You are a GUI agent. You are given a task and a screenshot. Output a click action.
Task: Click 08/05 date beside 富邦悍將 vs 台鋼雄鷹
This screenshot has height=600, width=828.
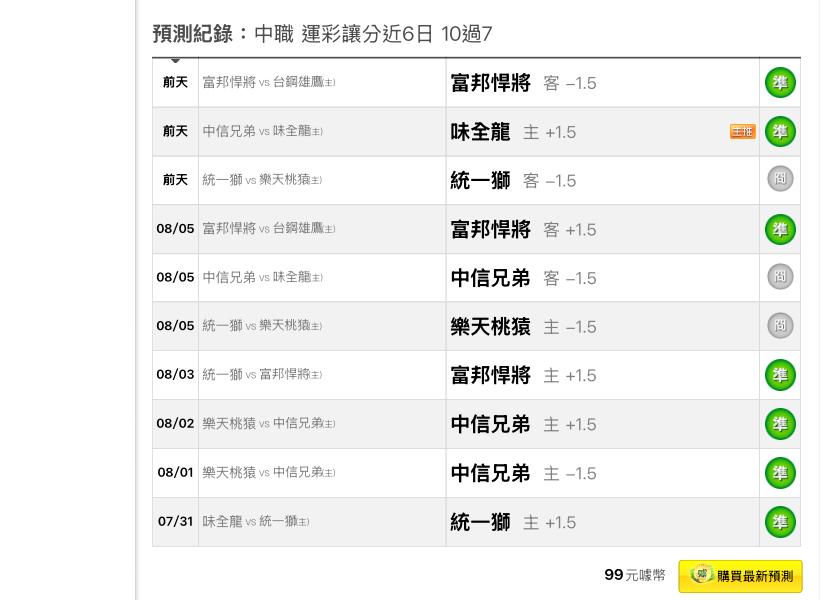(x=175, y=229)
